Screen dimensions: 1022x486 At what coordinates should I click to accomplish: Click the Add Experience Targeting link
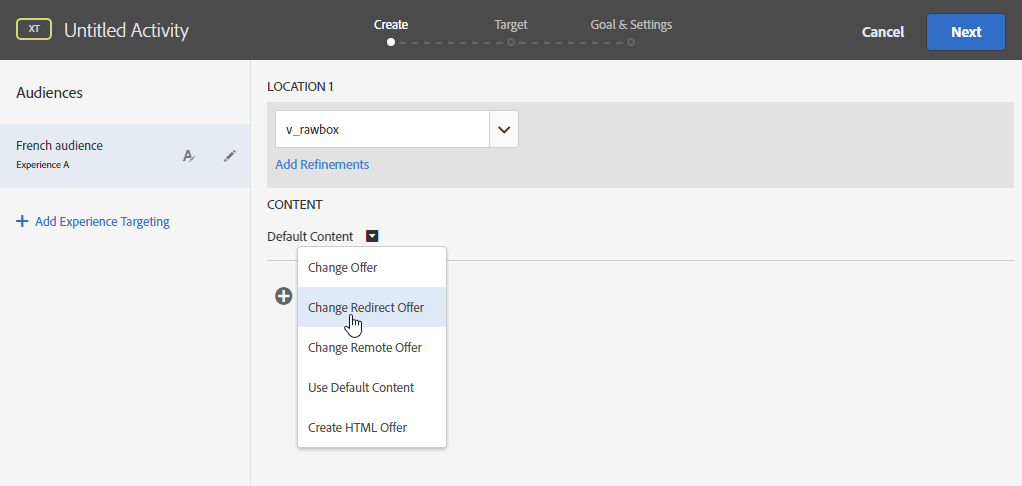pos(102,221)
